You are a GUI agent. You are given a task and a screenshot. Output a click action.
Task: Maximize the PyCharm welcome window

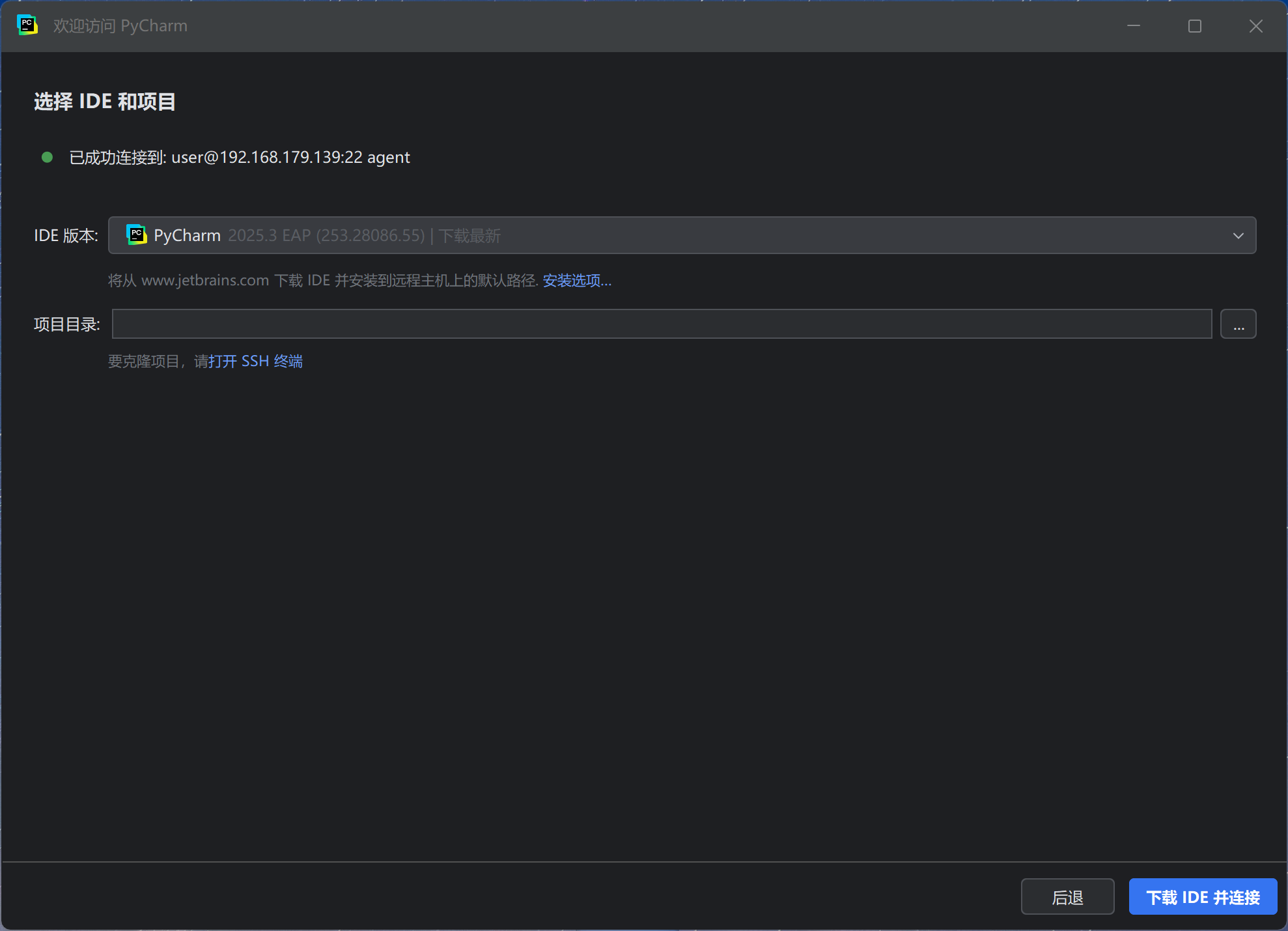tap(1194, 26)
